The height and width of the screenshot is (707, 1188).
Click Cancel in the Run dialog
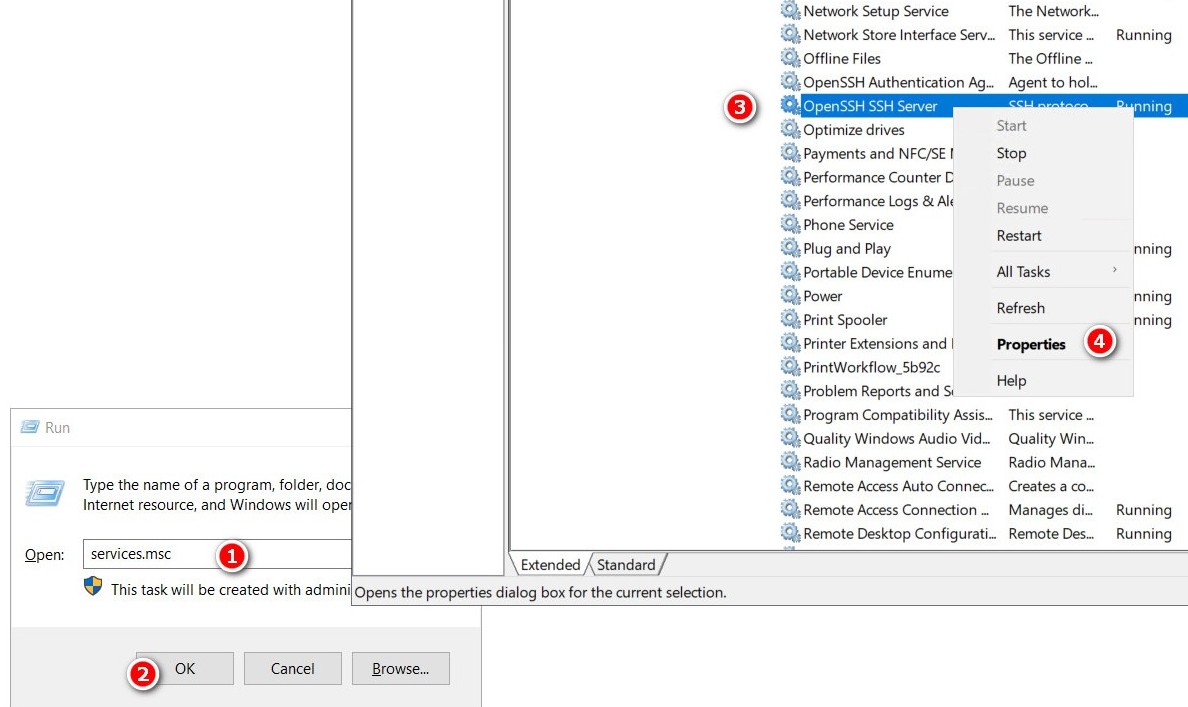click(x=292, y=668)
